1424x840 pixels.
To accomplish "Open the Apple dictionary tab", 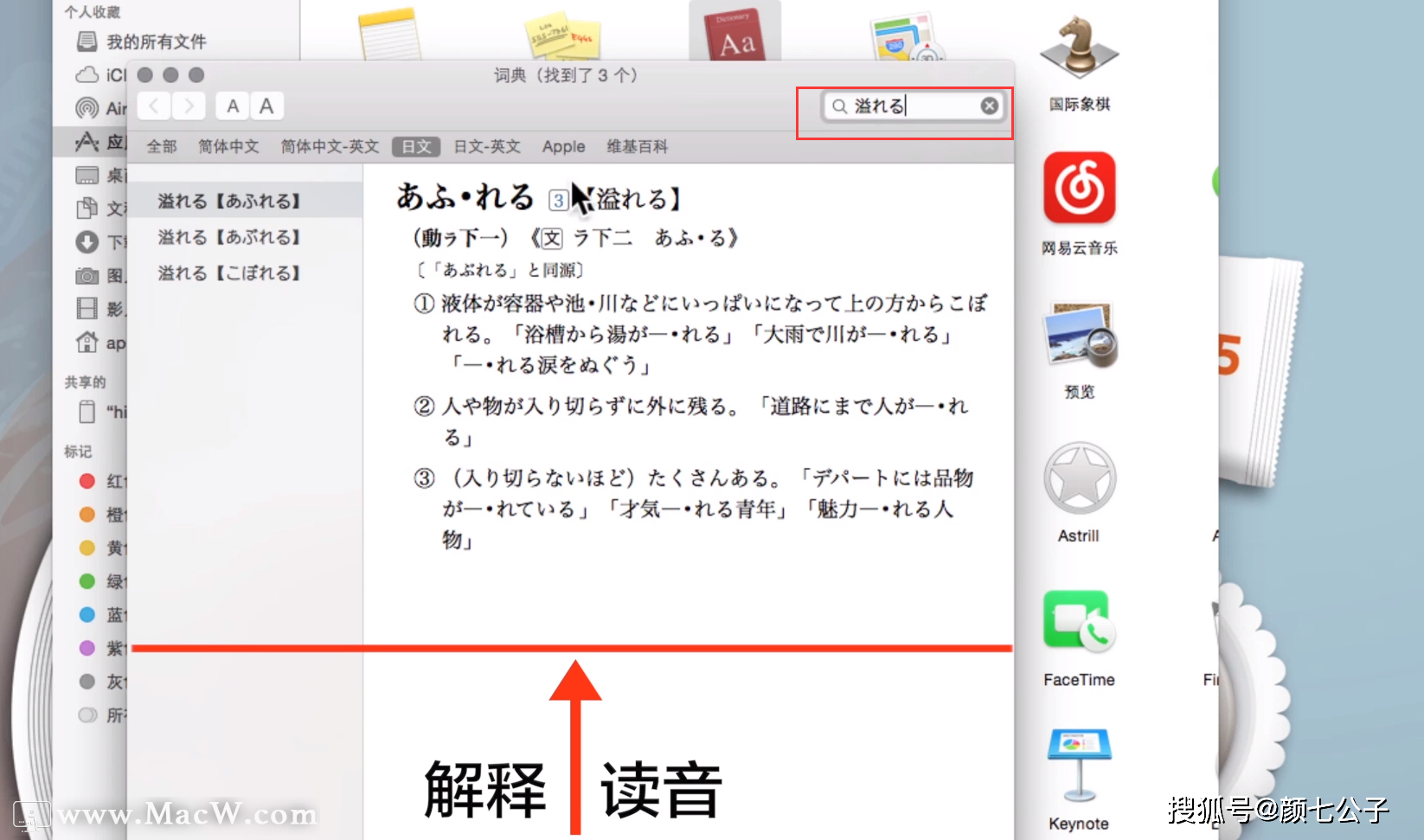I will (563, 146).
